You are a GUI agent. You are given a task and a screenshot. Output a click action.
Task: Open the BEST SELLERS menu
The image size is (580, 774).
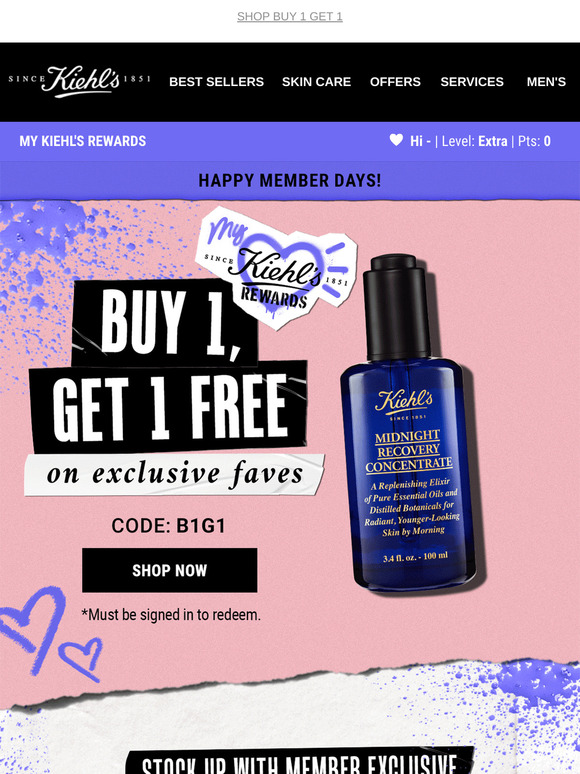(x=216, y=81)
